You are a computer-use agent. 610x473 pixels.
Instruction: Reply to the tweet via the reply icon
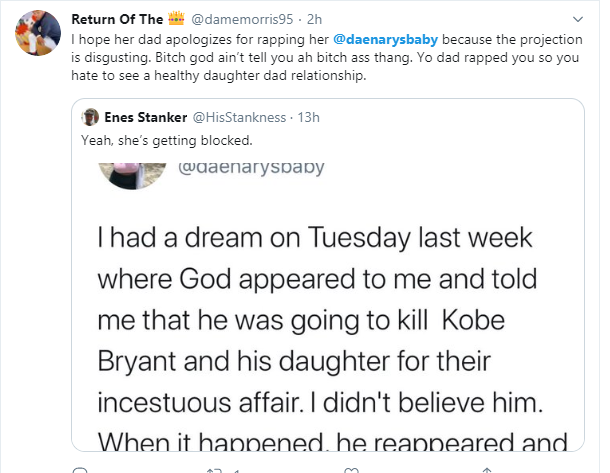82,468
